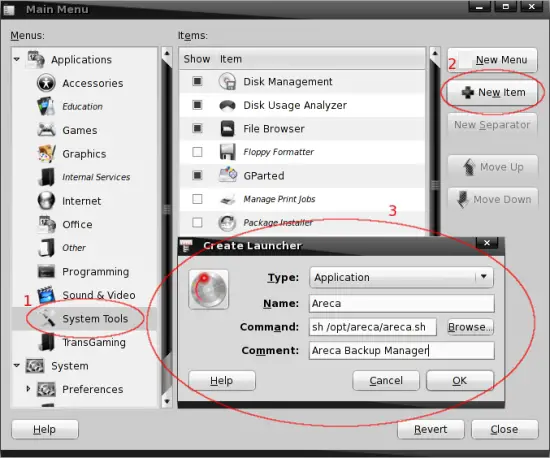Click the Comment input field
Viewport: 550px width, 458px height.
[402, 350]
